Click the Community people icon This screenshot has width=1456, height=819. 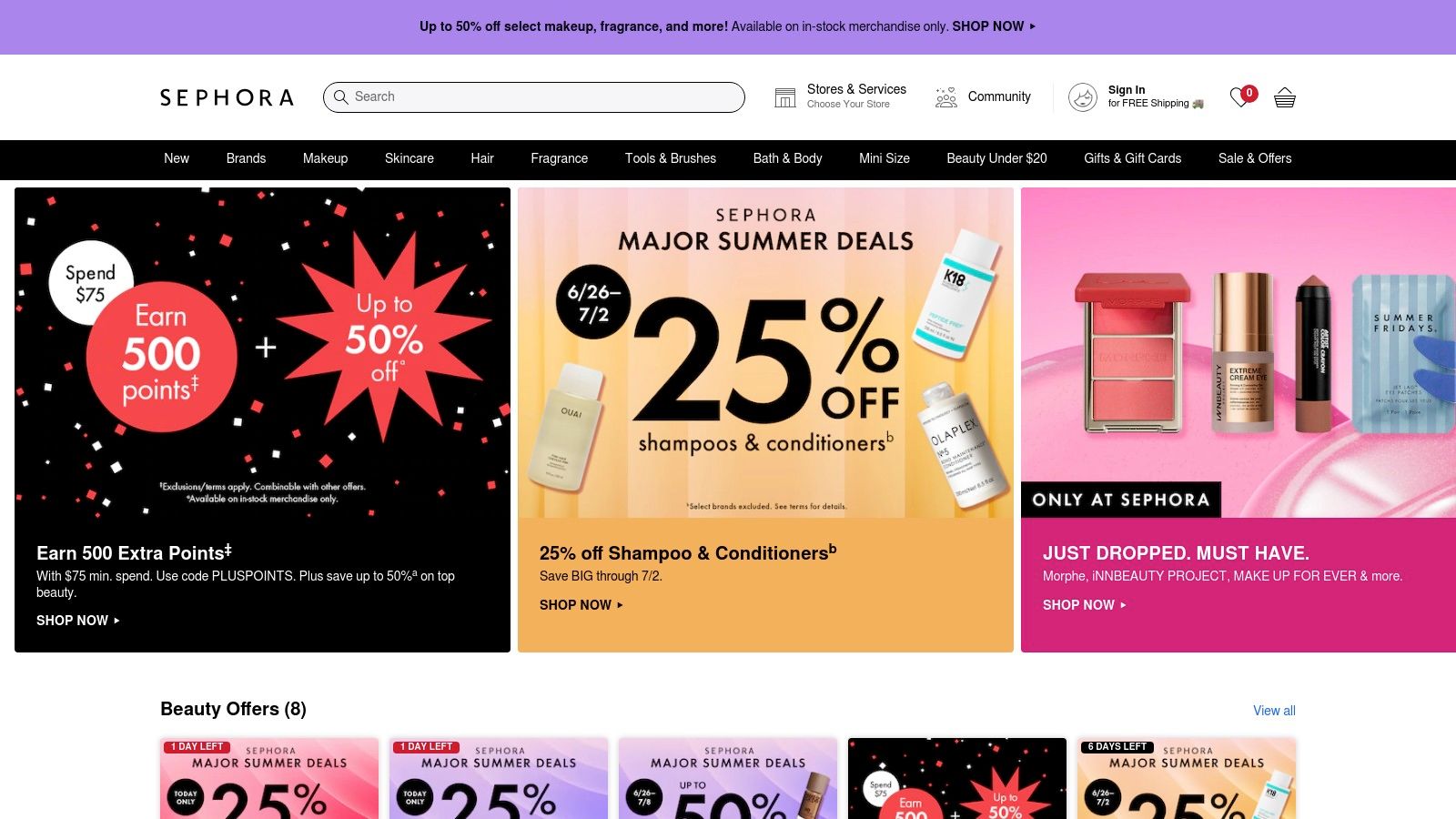(x=946, y=97)
